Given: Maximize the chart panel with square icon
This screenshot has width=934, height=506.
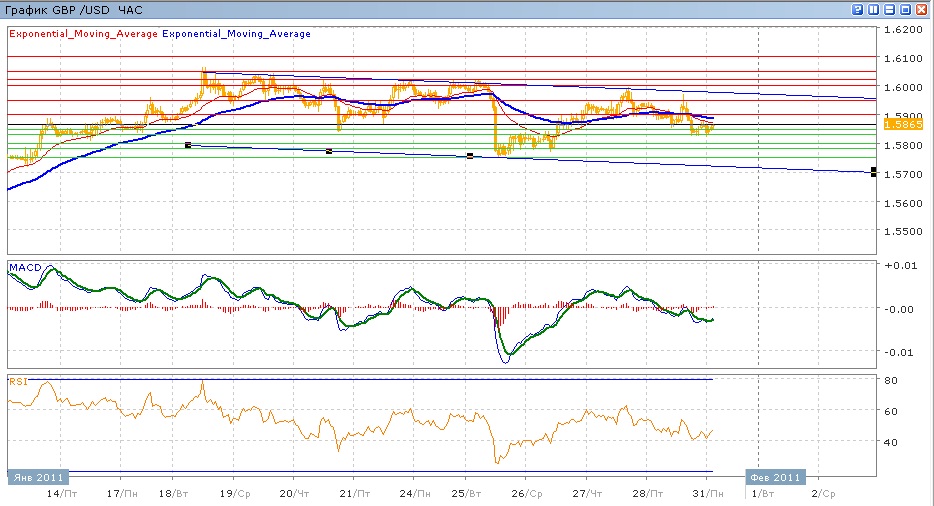Looking at the screenshot, I should (905, 10).
